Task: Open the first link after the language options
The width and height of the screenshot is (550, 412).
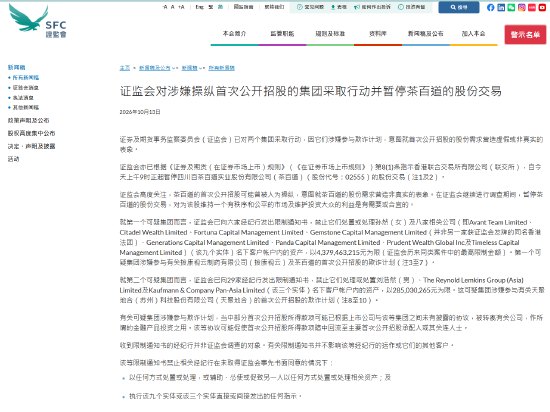Action: point(243,7)
